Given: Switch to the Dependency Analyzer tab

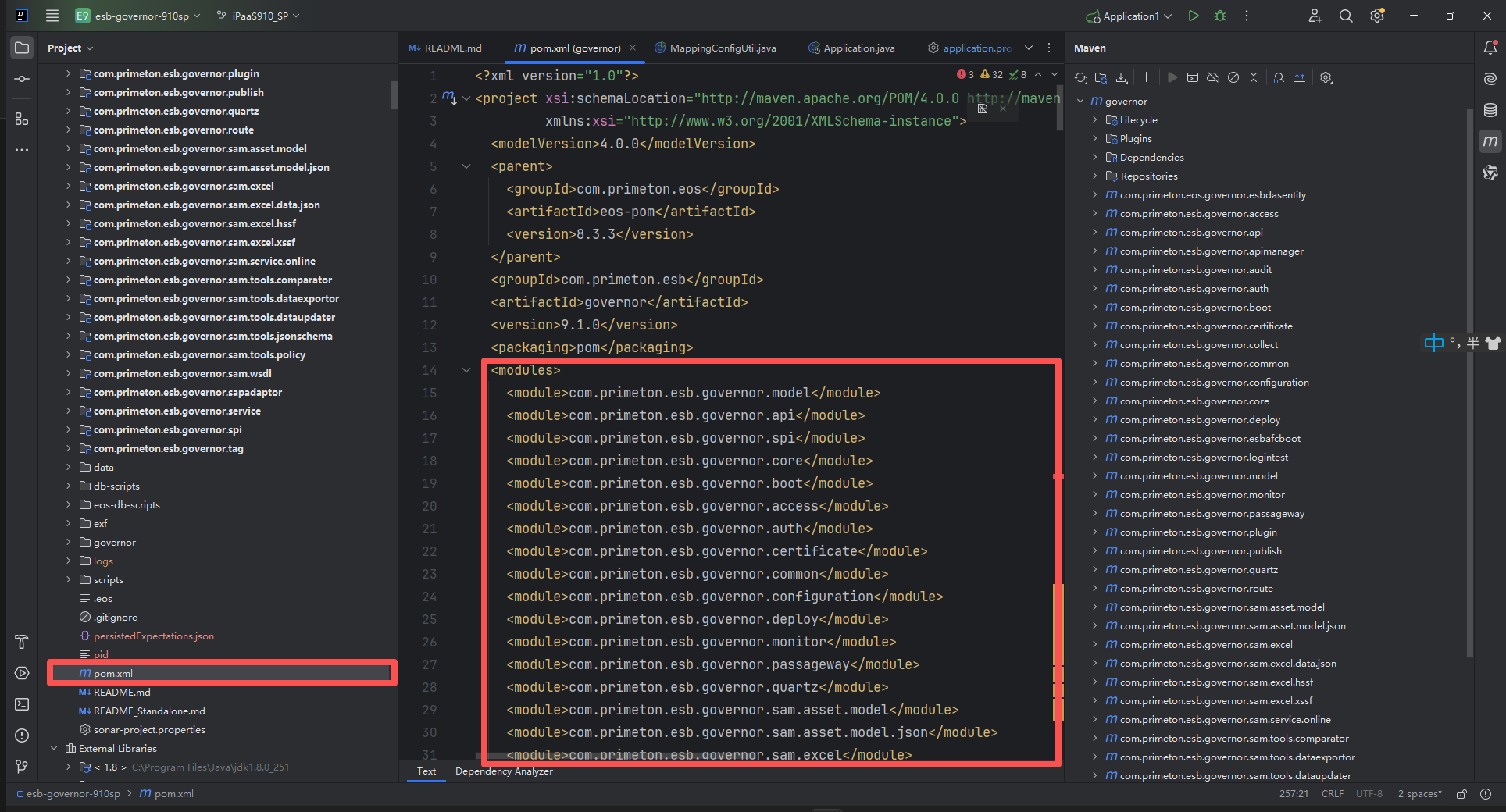Looking at the screenshot, I should click(x=504, y=771).
